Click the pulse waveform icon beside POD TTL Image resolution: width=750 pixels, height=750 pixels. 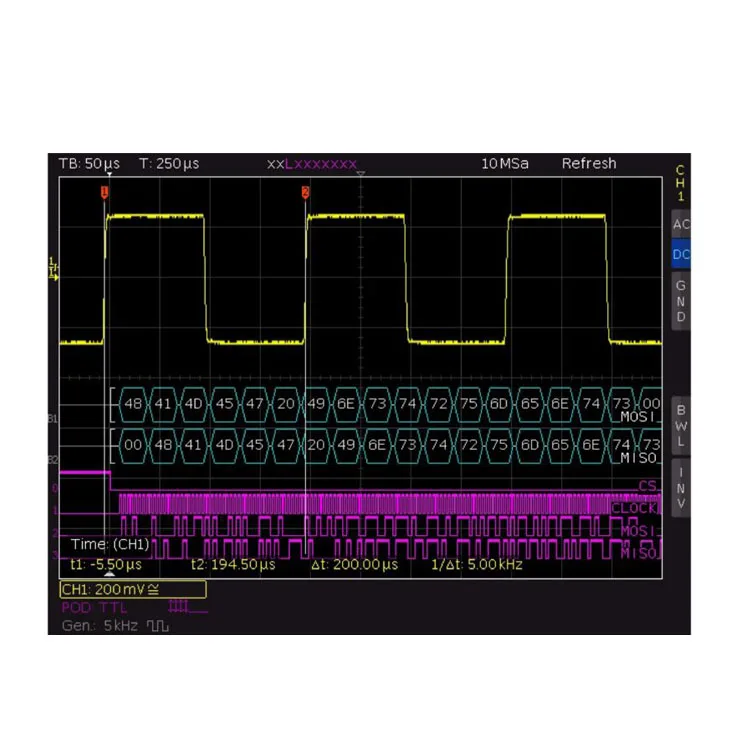click(x=188, y=608)
